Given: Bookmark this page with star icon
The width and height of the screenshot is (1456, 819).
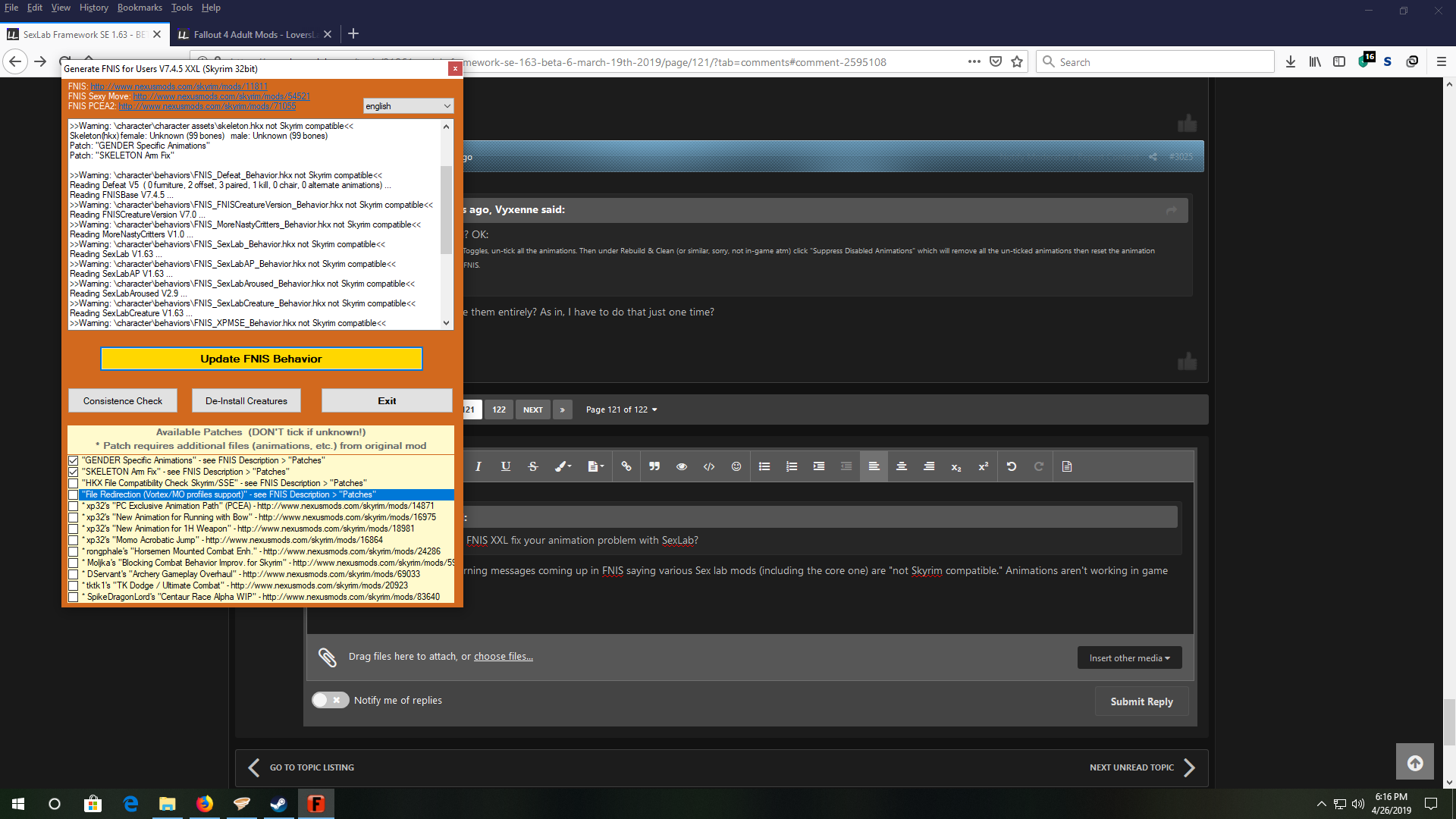Looking at the screenshot, I should [x=1017, y=62].
